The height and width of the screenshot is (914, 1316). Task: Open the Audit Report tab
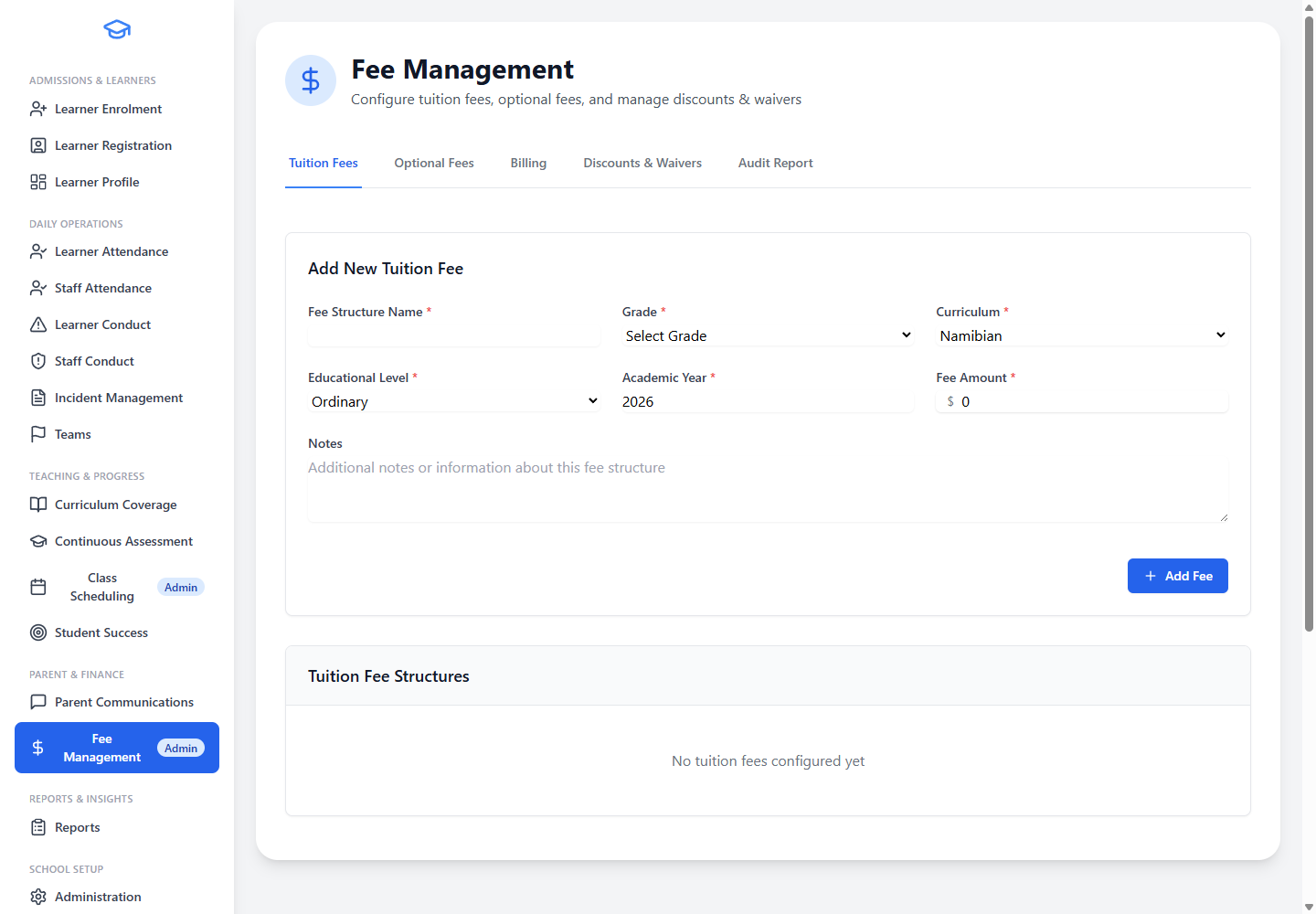click(775, 163)
